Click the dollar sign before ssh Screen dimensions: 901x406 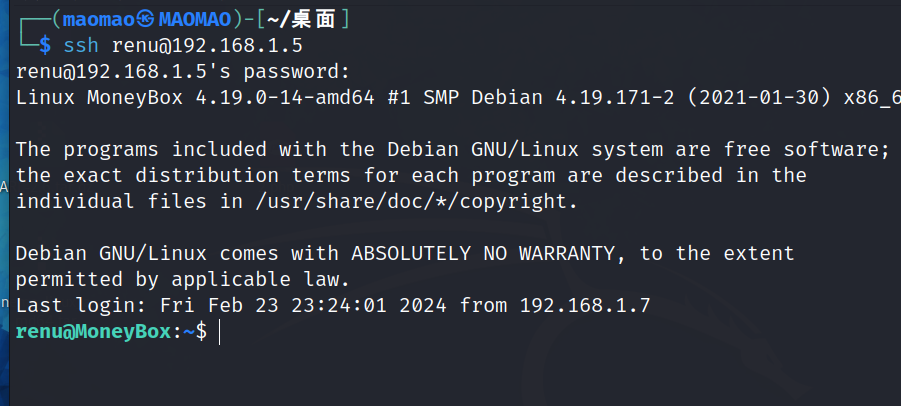click(42, 46)
